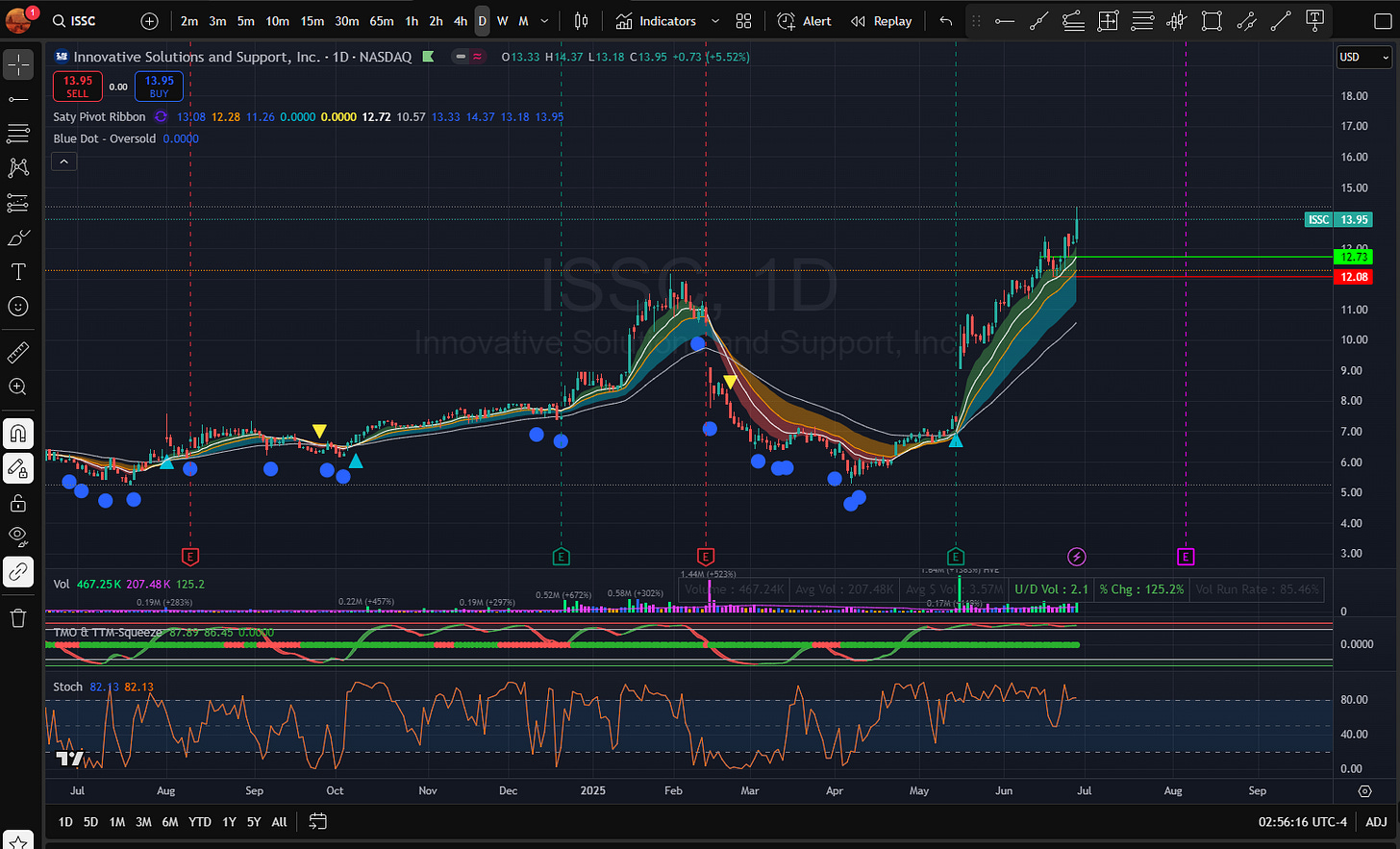Viewport: 1400px width, 849px height.
Task: Toggle lock all drawings
Action: pyautogui.click(x=18, y=503)
